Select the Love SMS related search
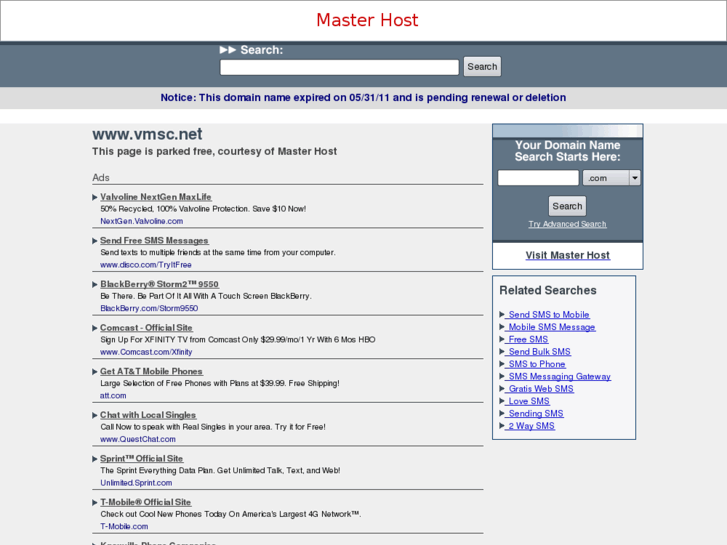727x545 pixels. tap(528, 401)
